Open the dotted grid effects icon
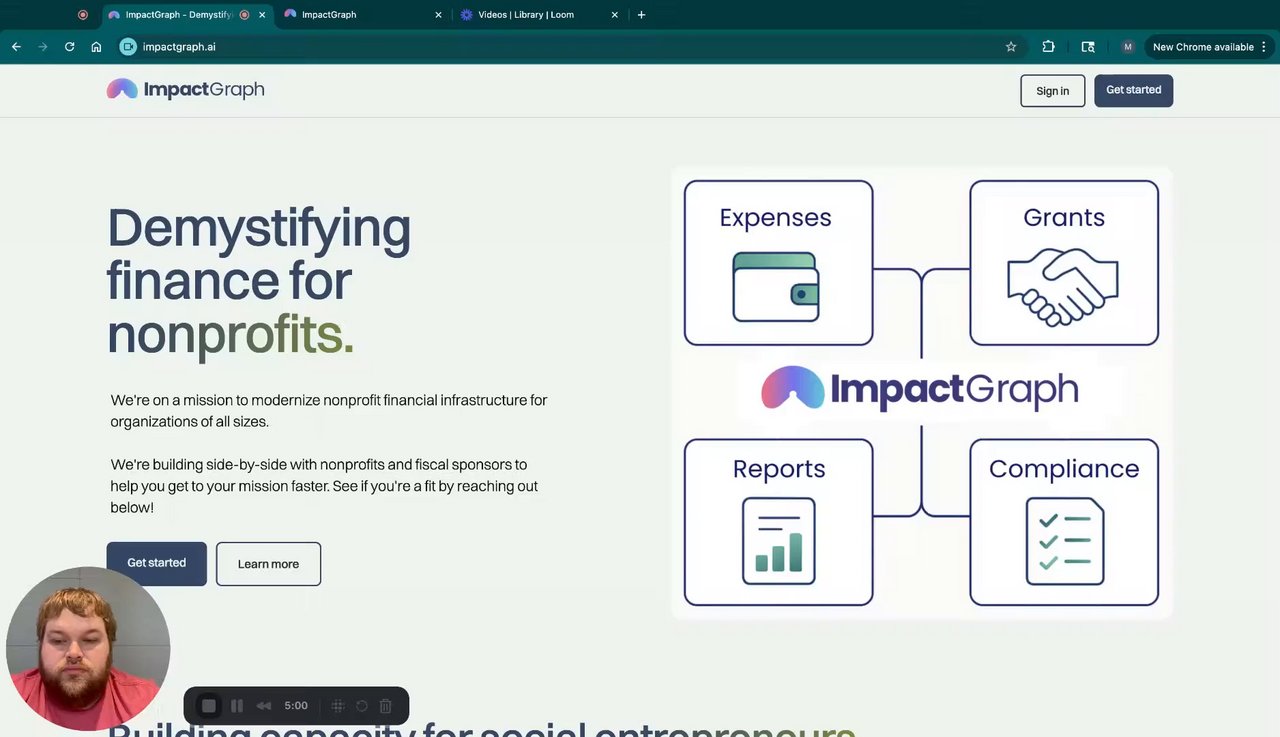The height and width of the screenshot is (737, 1280). [338, 706]
